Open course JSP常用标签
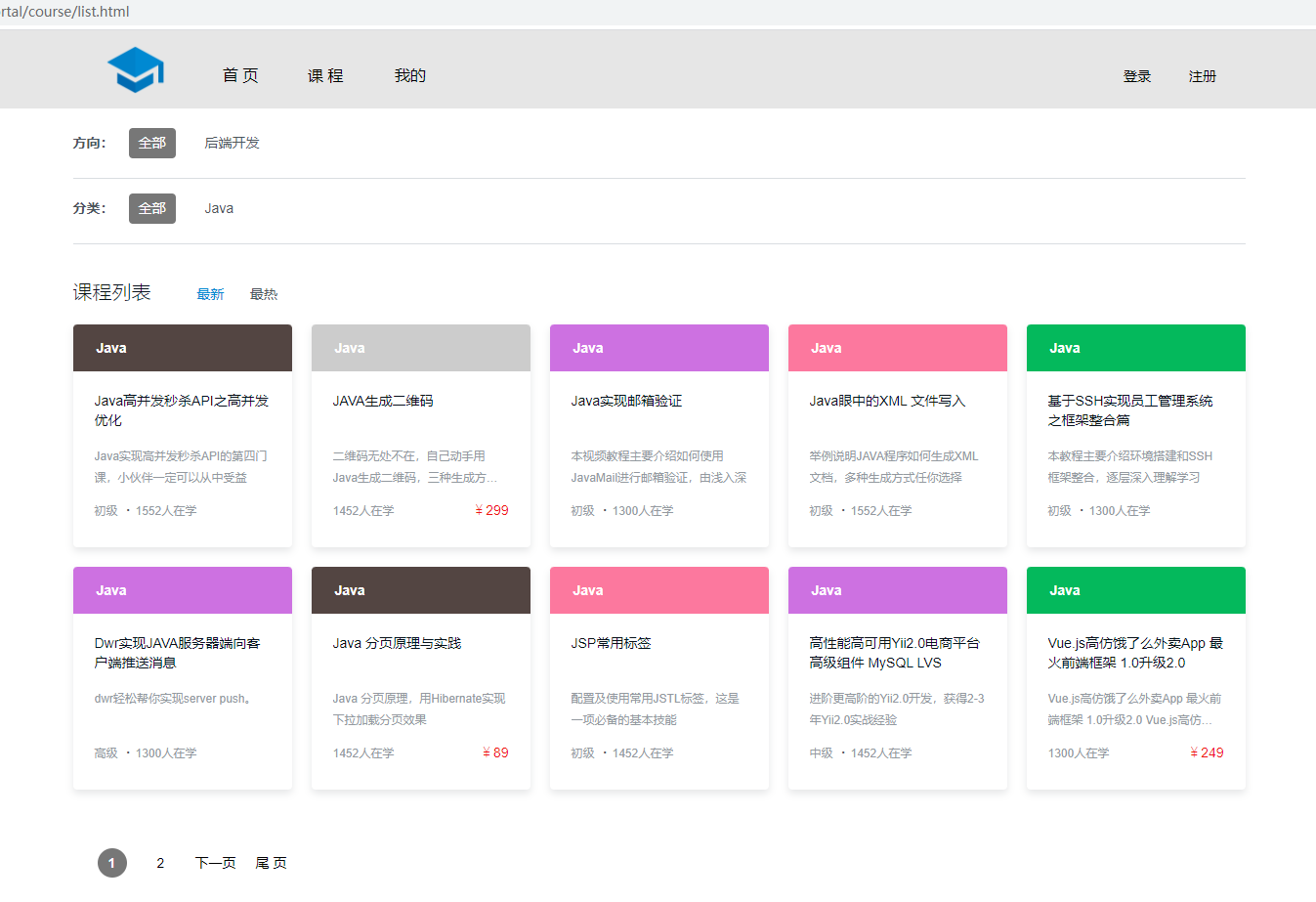Screen dimensions: 1316x902 coord(611,643)
